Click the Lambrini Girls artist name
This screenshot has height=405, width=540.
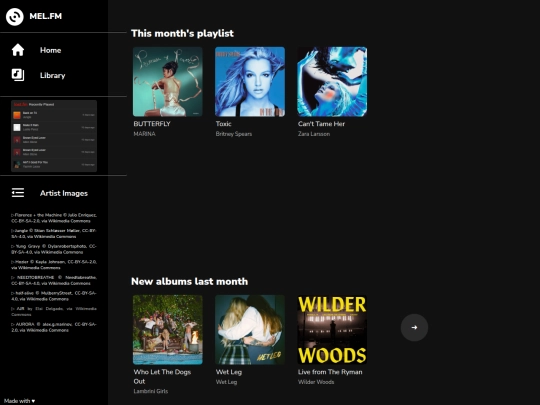click(150, 391)
